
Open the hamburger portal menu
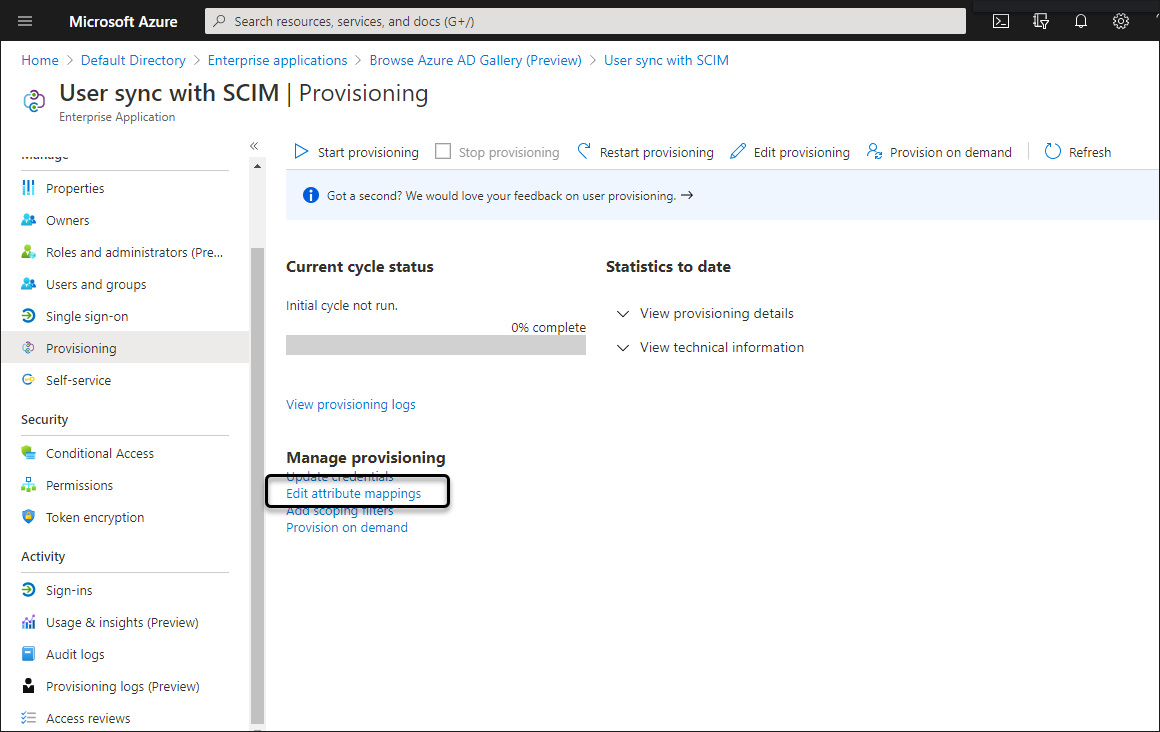coord(25,21)
